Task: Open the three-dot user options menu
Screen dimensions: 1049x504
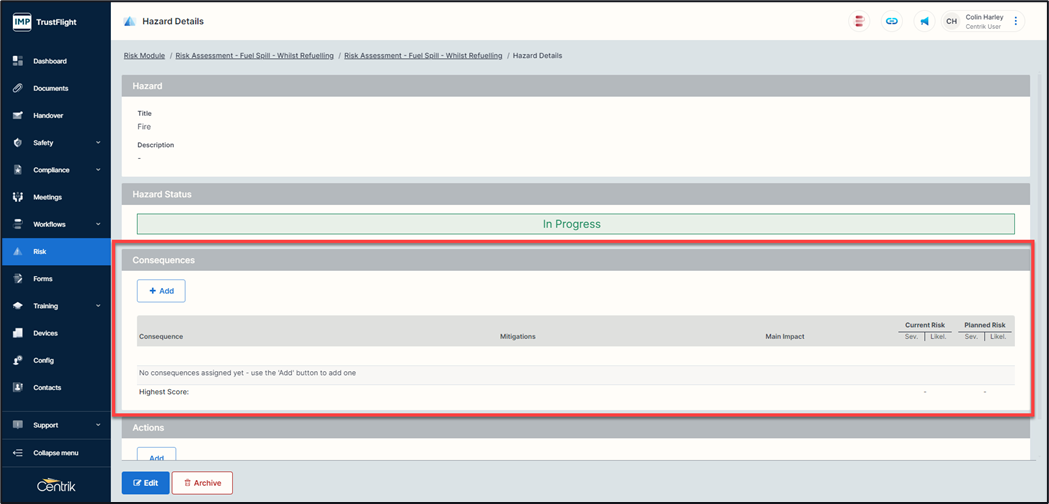Action: [1015, 21]
